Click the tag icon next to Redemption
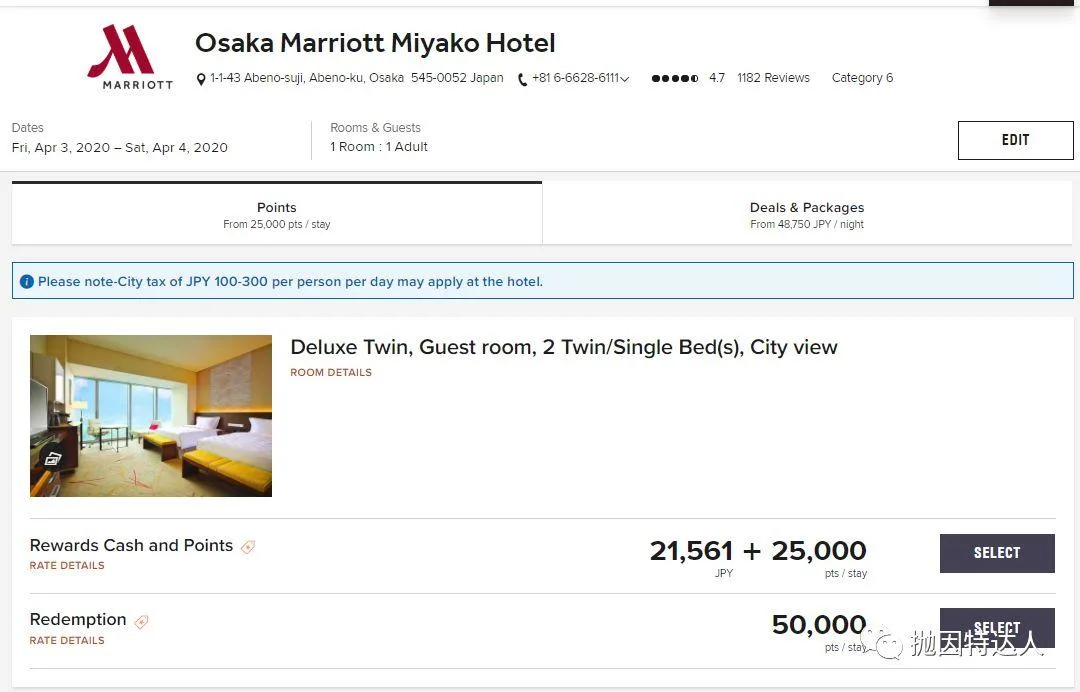The width and height of the screenshot is (1080, 692). pos(141,622)
